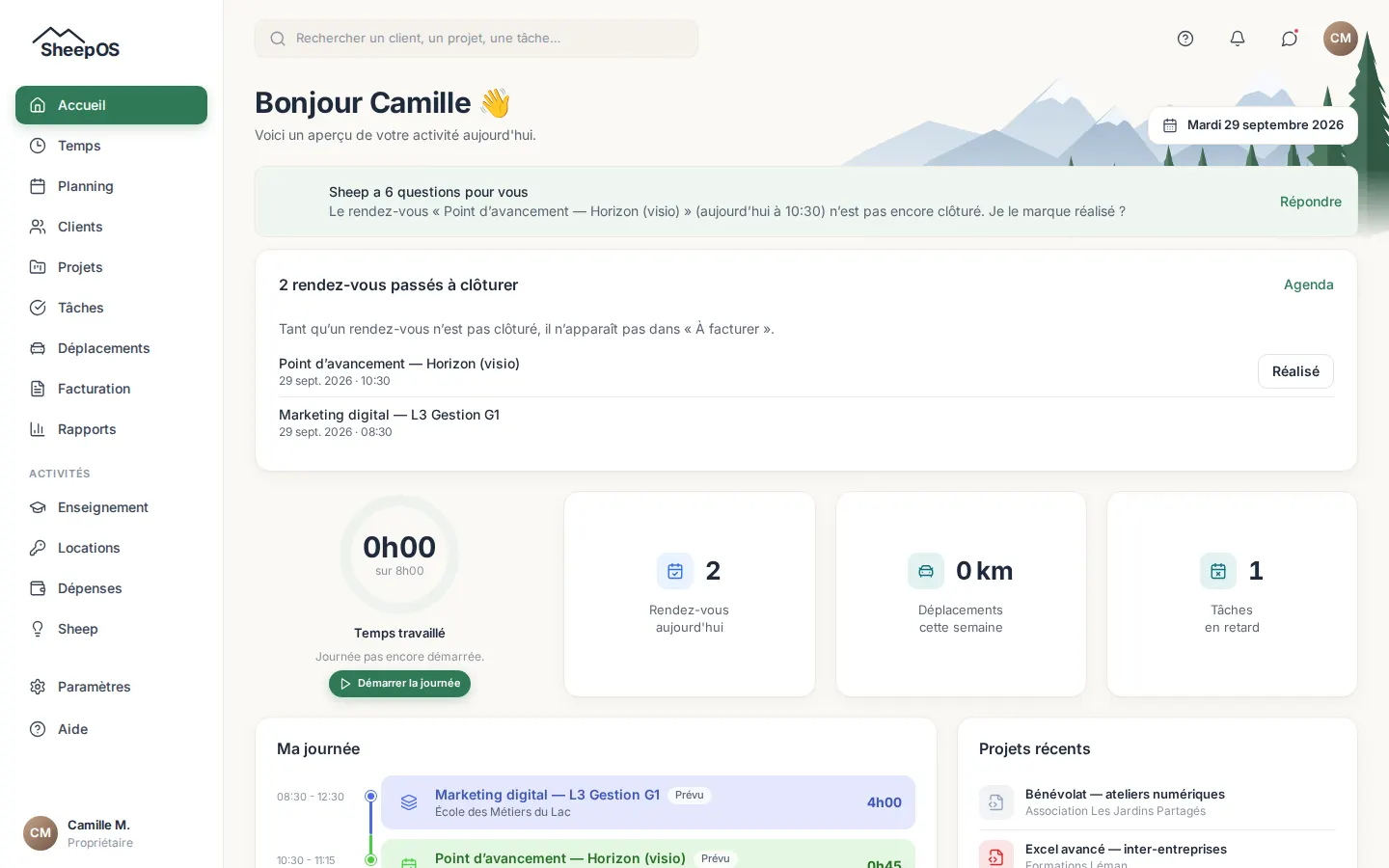The height and width of the screenshot is (868, 1389).
Task: Click the Bénévolat project file icon
Action: coord(996,802)
